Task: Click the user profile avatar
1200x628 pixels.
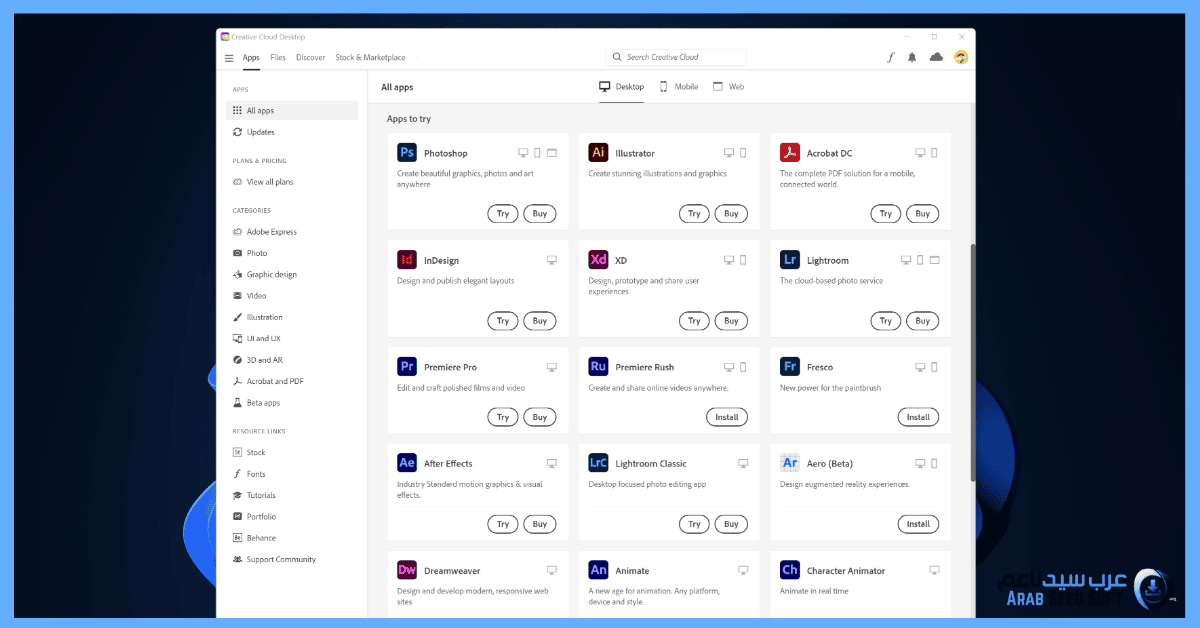Action: (961, 58)
